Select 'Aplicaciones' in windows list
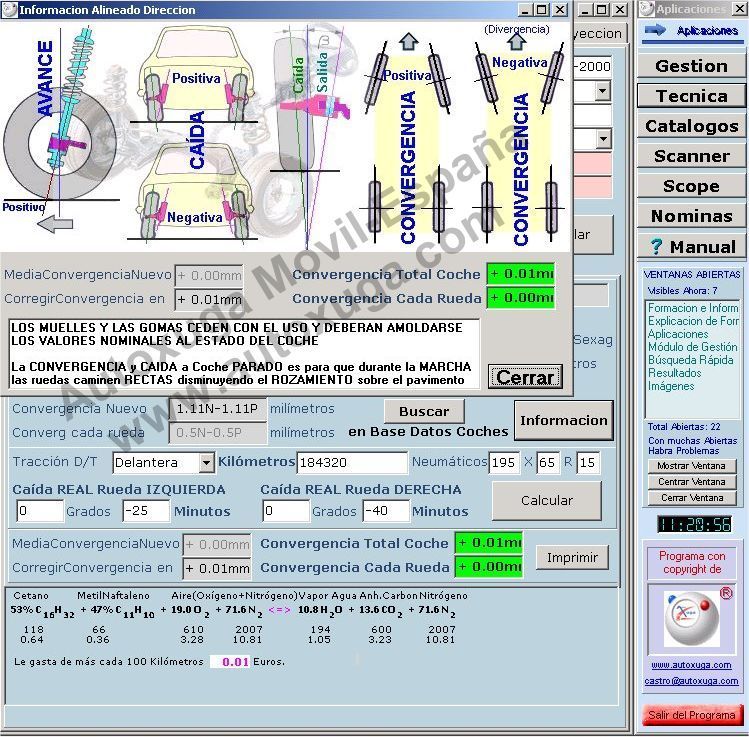The image size is (749, 737). (678, 334)
